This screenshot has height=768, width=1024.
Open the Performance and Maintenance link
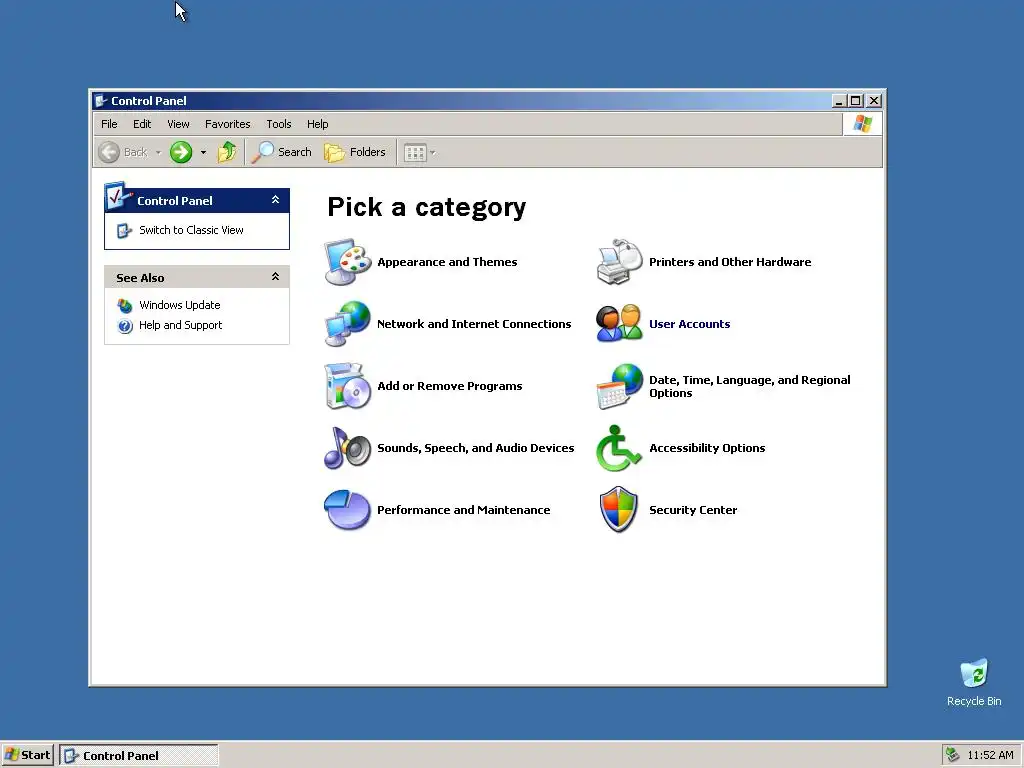point(464,510)
